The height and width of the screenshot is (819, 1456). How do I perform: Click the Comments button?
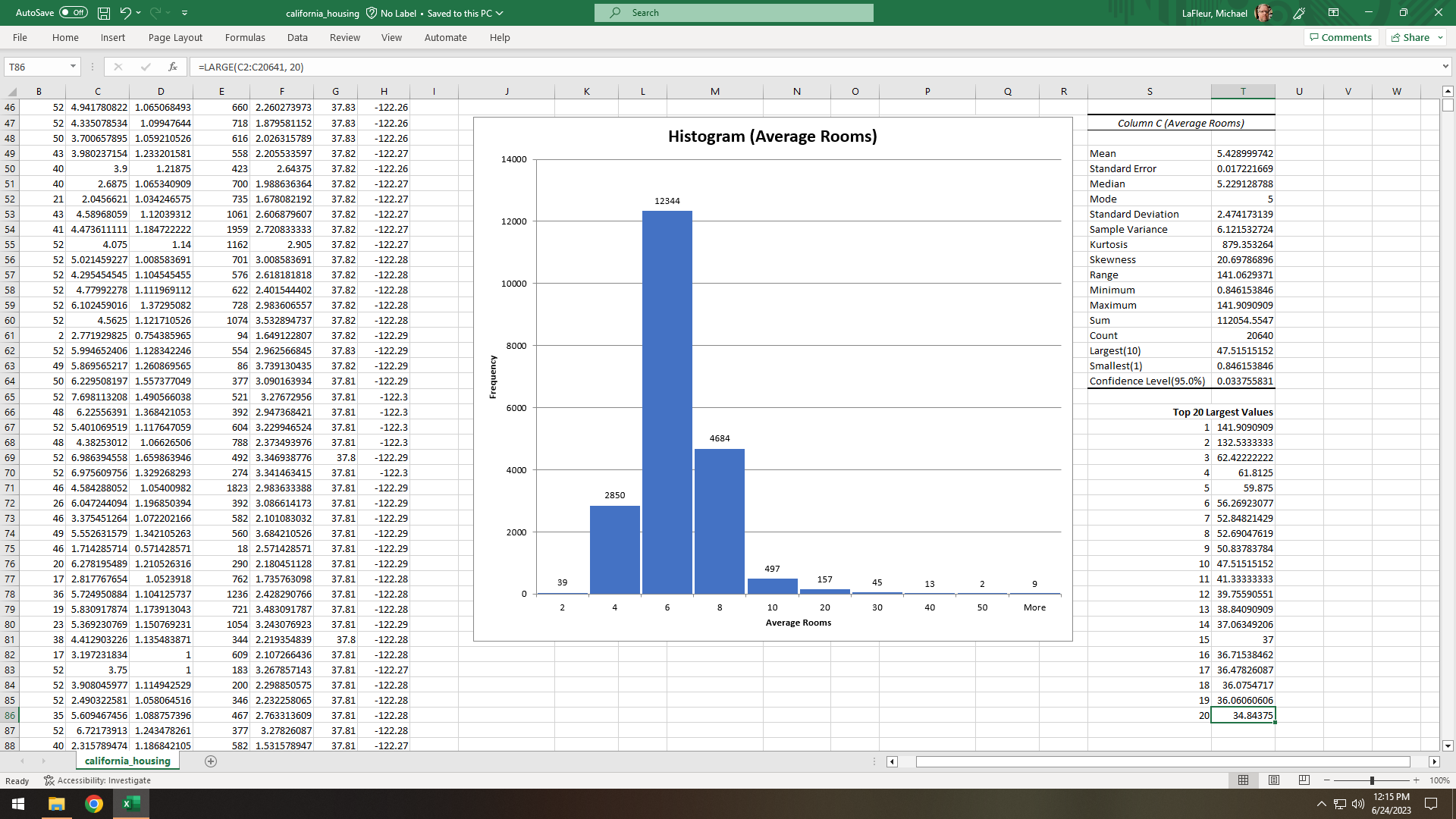[1340, 37]
